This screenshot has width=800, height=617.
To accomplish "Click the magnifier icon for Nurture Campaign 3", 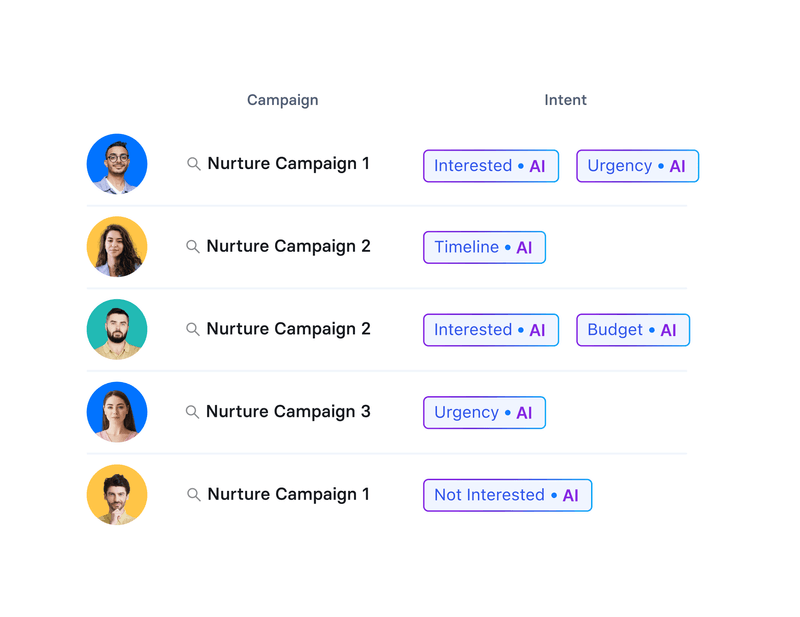I will (x=194, y=411).
